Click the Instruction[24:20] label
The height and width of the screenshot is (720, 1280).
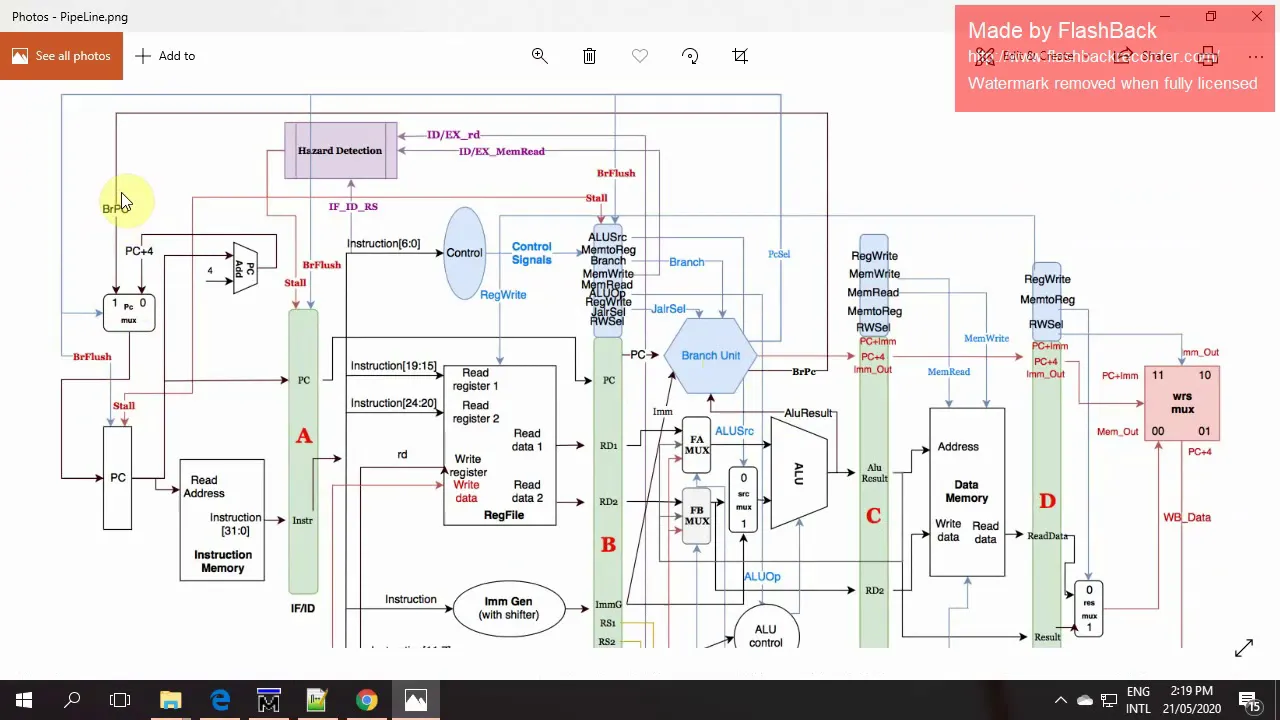point(393,403)
